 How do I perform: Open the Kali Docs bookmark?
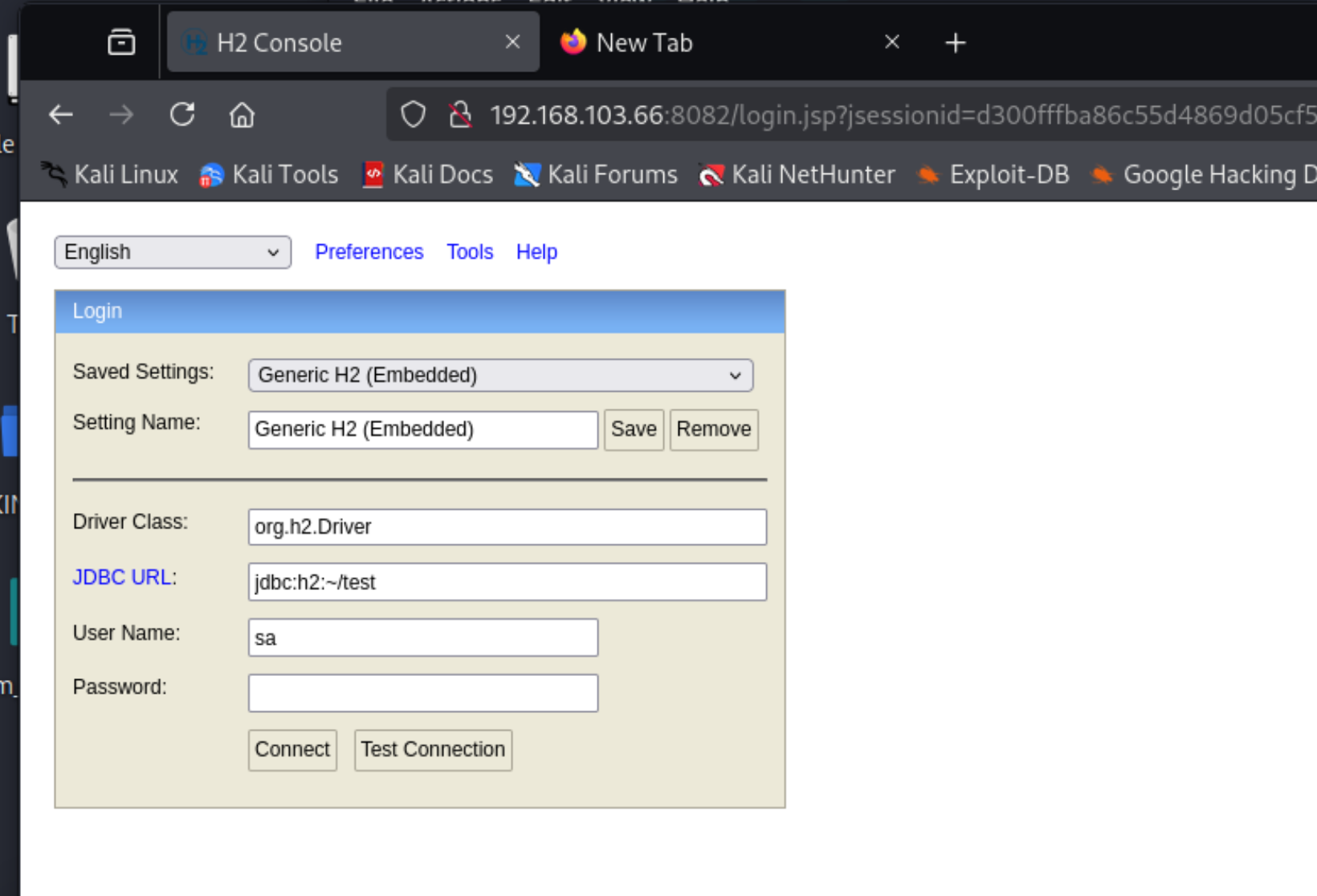[x=427, y=174]
